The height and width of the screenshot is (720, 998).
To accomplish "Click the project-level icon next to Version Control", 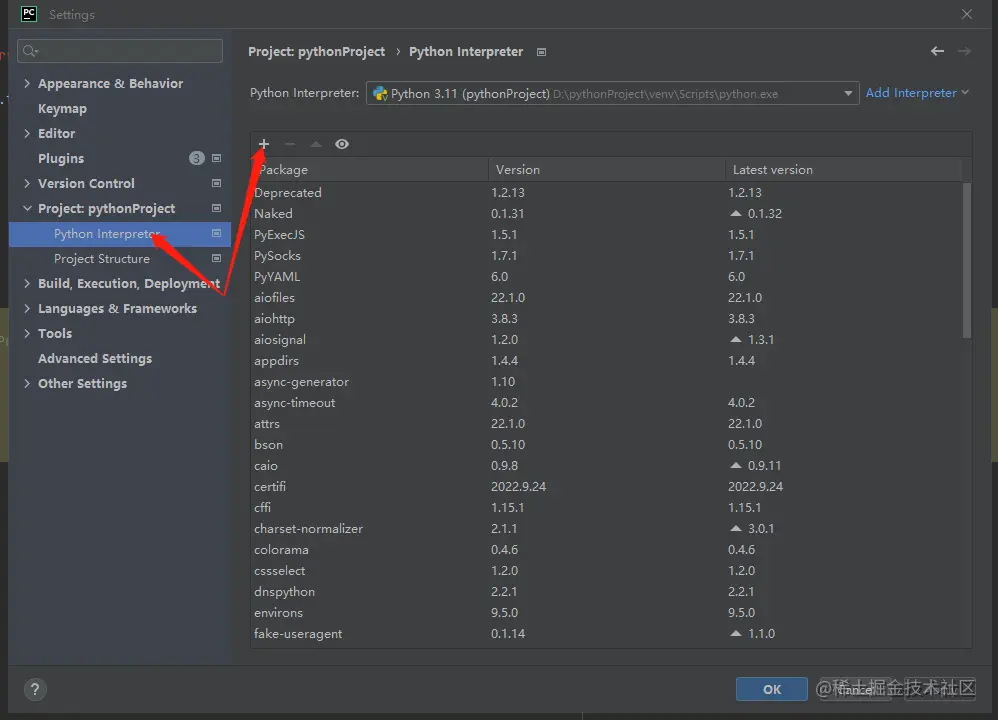I will click(x=216, y=183).
